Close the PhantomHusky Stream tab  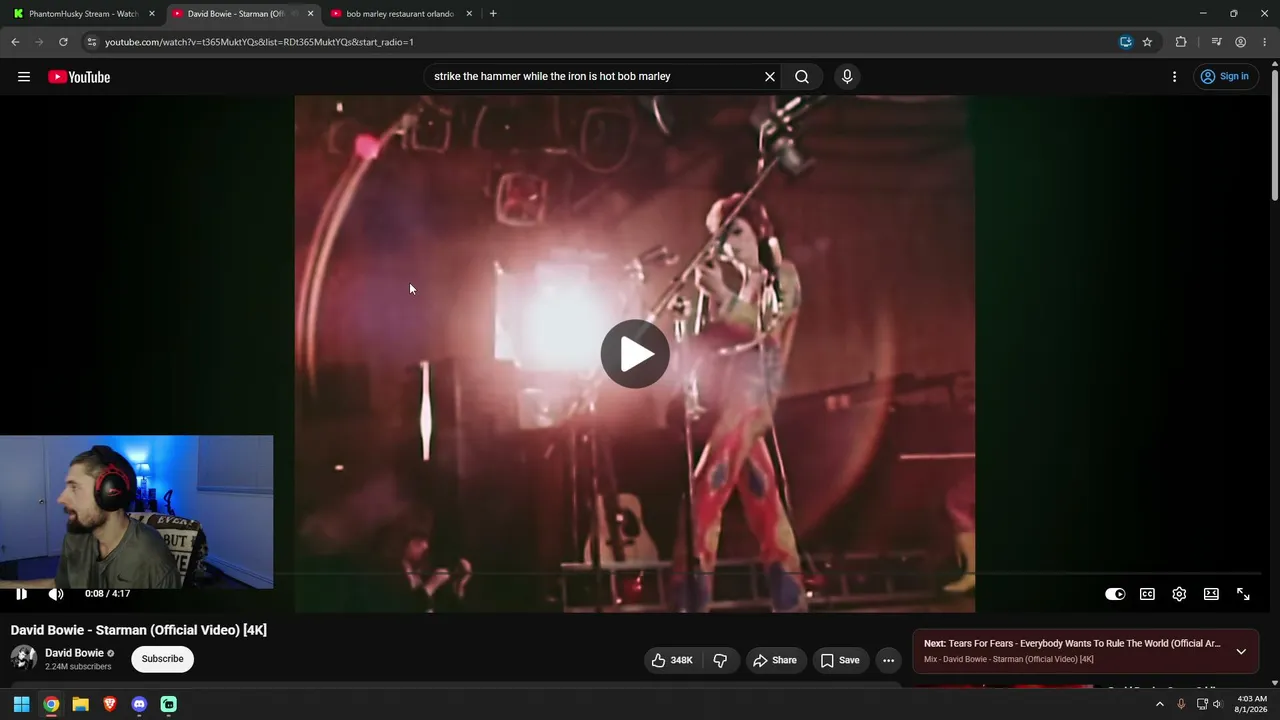pos(152,14)
